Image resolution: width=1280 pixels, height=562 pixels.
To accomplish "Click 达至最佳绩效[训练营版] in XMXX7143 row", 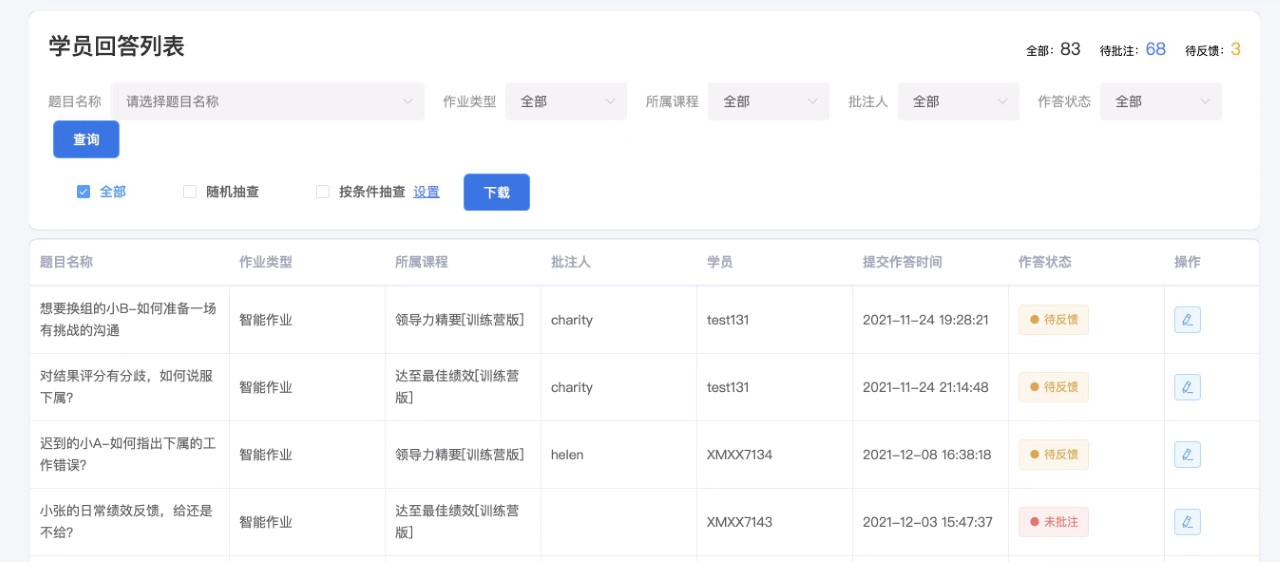I will 457,521.
